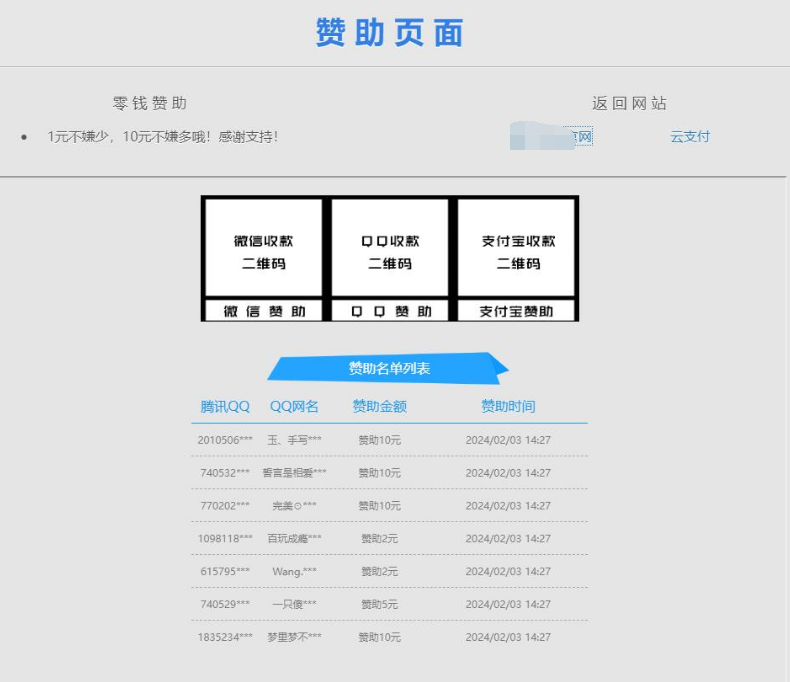
Task: Click the 赞助金额 column header
Action: 379,406
